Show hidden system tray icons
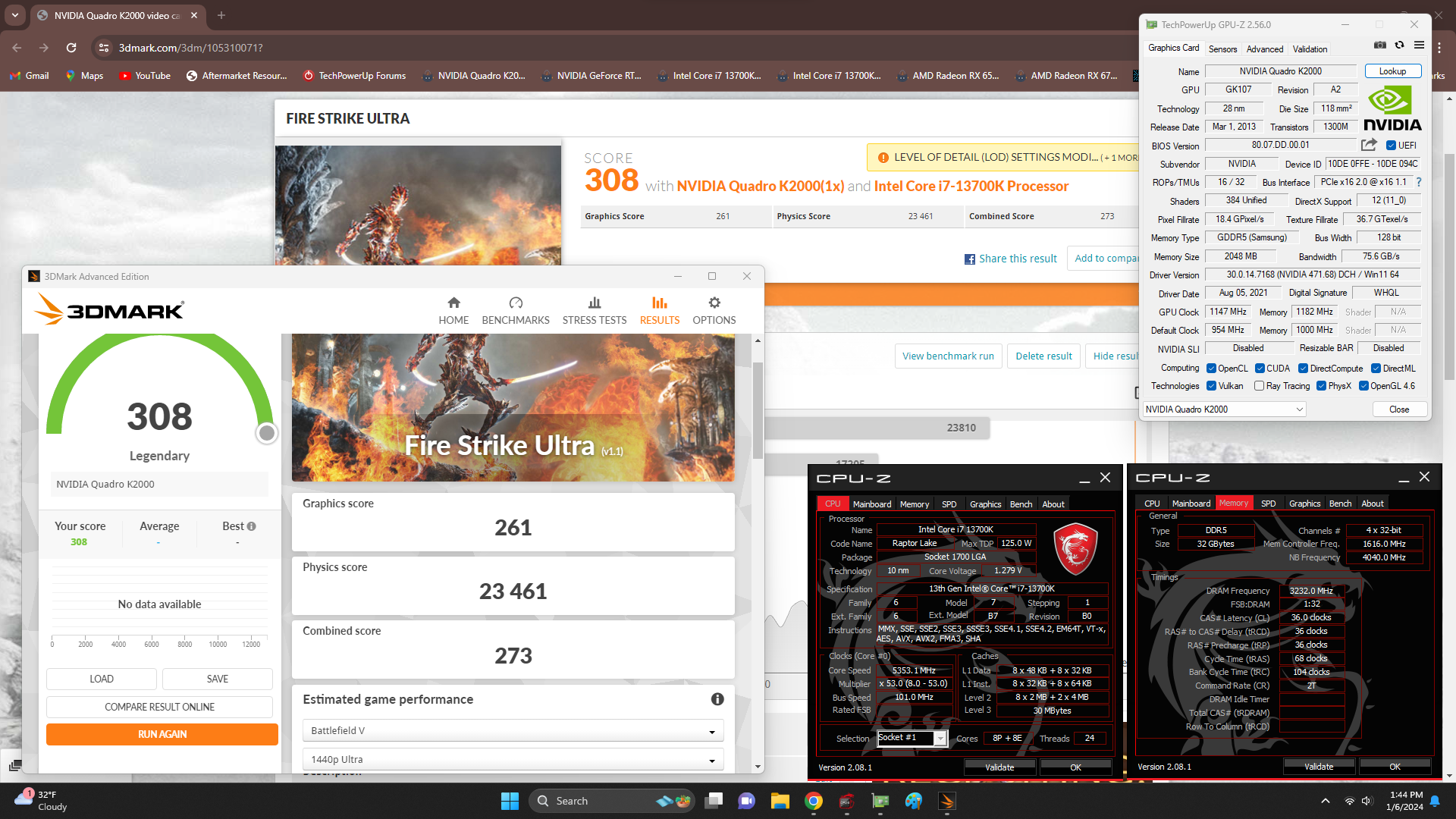 [1326, 801]
